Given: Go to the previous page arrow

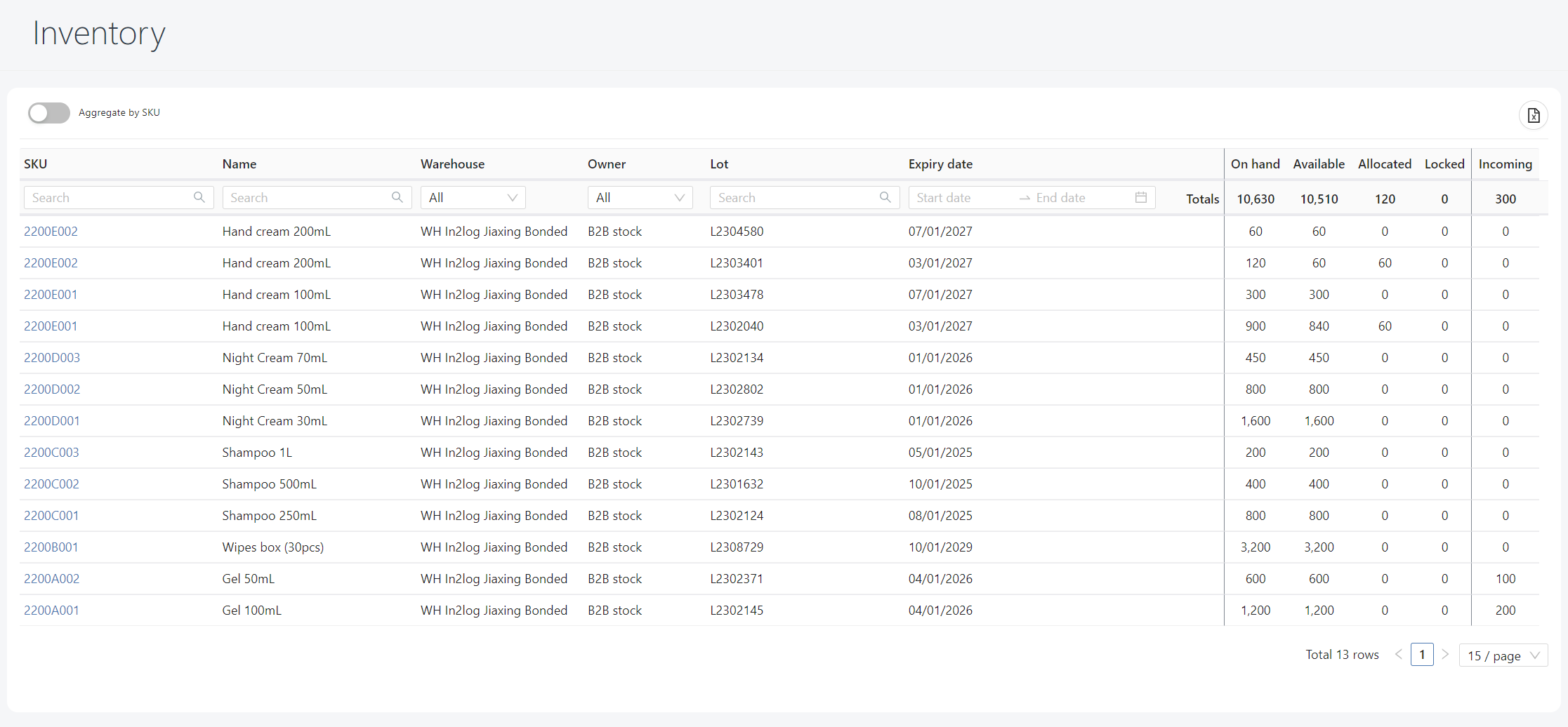Looking at the screenshot, I should (1398, 655).
